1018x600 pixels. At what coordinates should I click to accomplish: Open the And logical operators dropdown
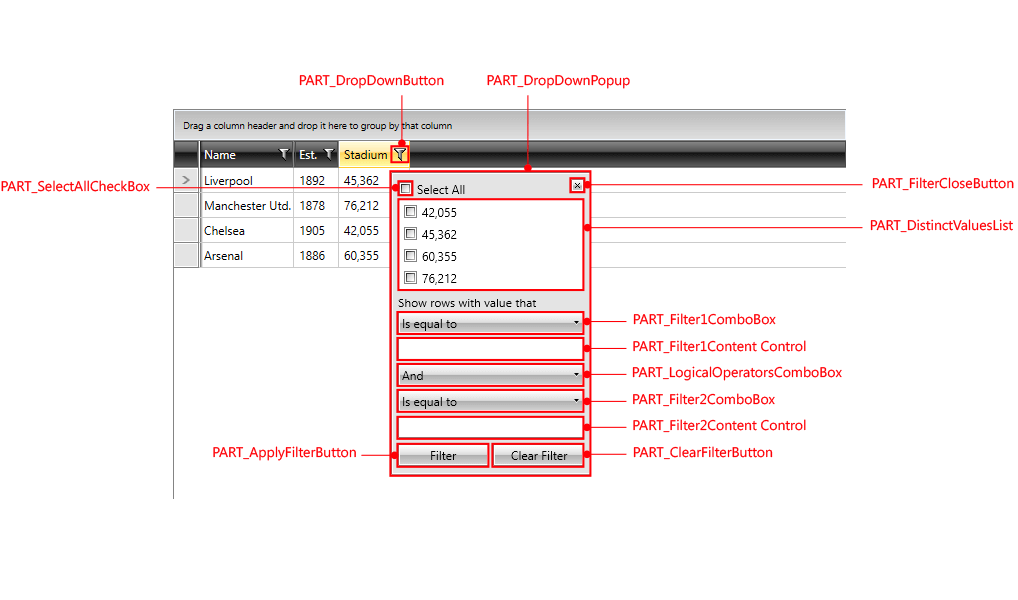click(x=490, y=375)
